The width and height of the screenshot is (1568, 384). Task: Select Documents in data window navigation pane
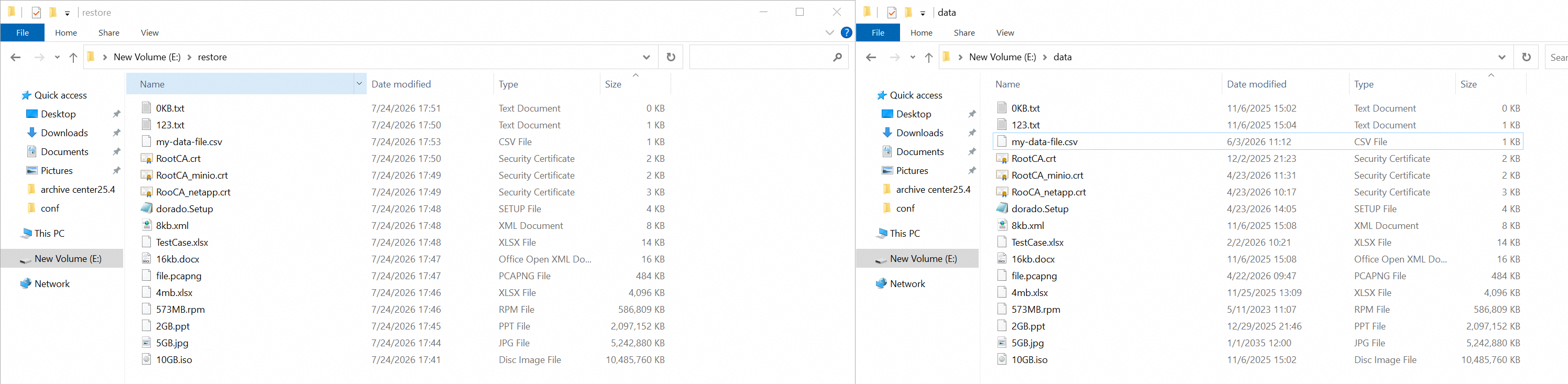(x=920, y=151)
